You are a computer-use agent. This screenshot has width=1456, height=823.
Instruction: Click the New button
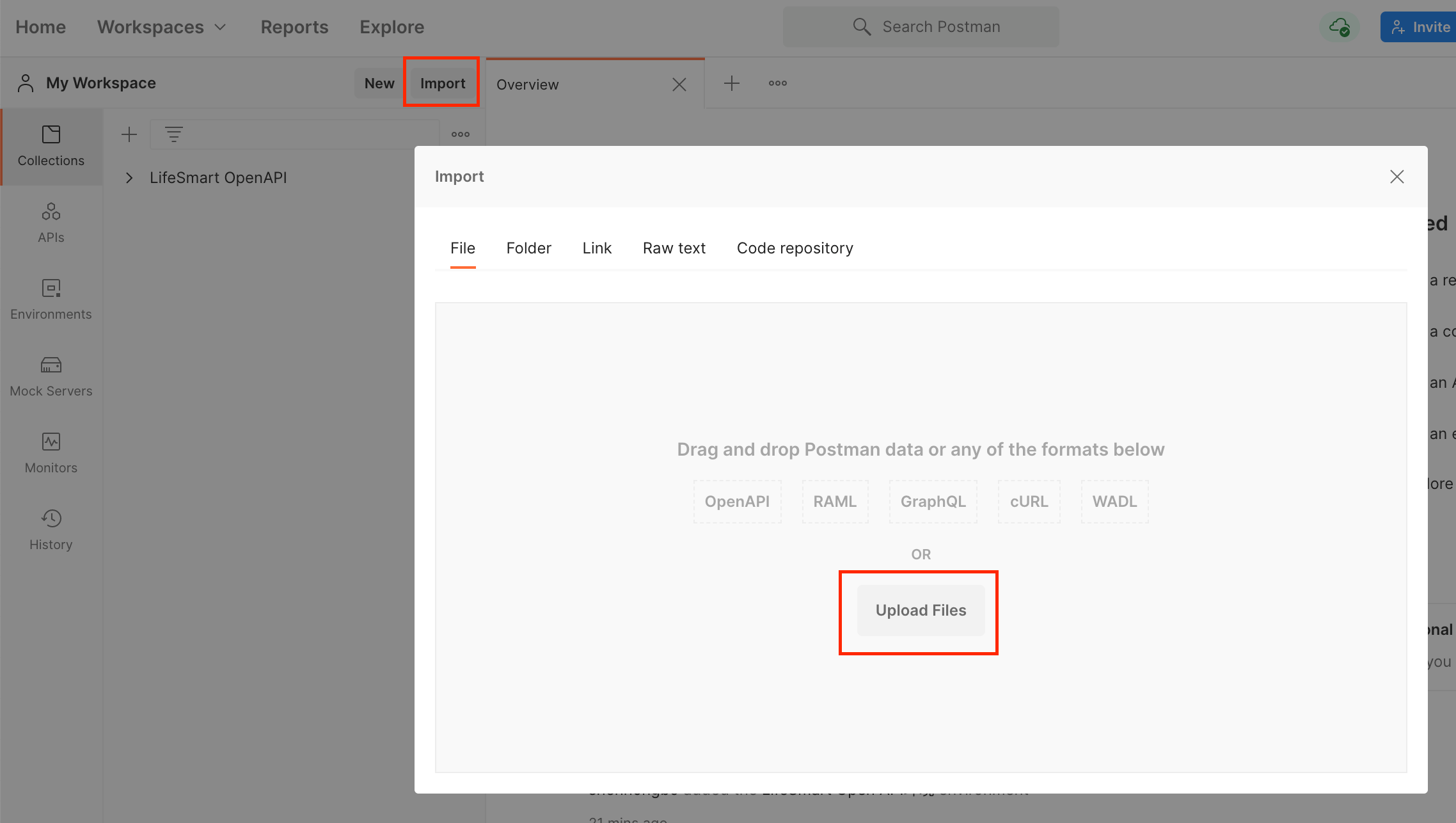(379, 83)
